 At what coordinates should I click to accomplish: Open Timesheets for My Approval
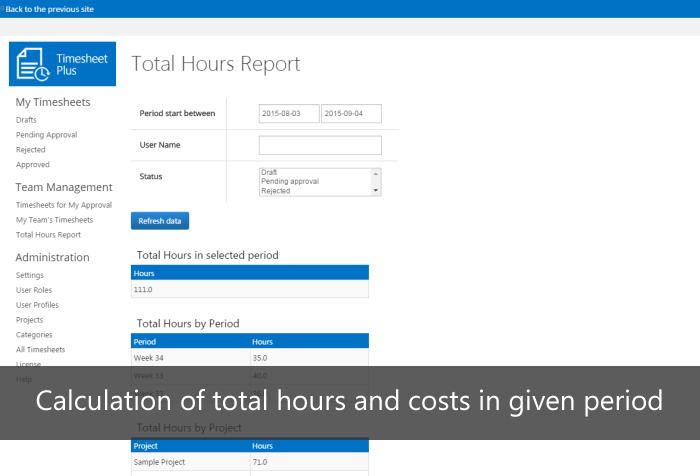coord(64,205)
